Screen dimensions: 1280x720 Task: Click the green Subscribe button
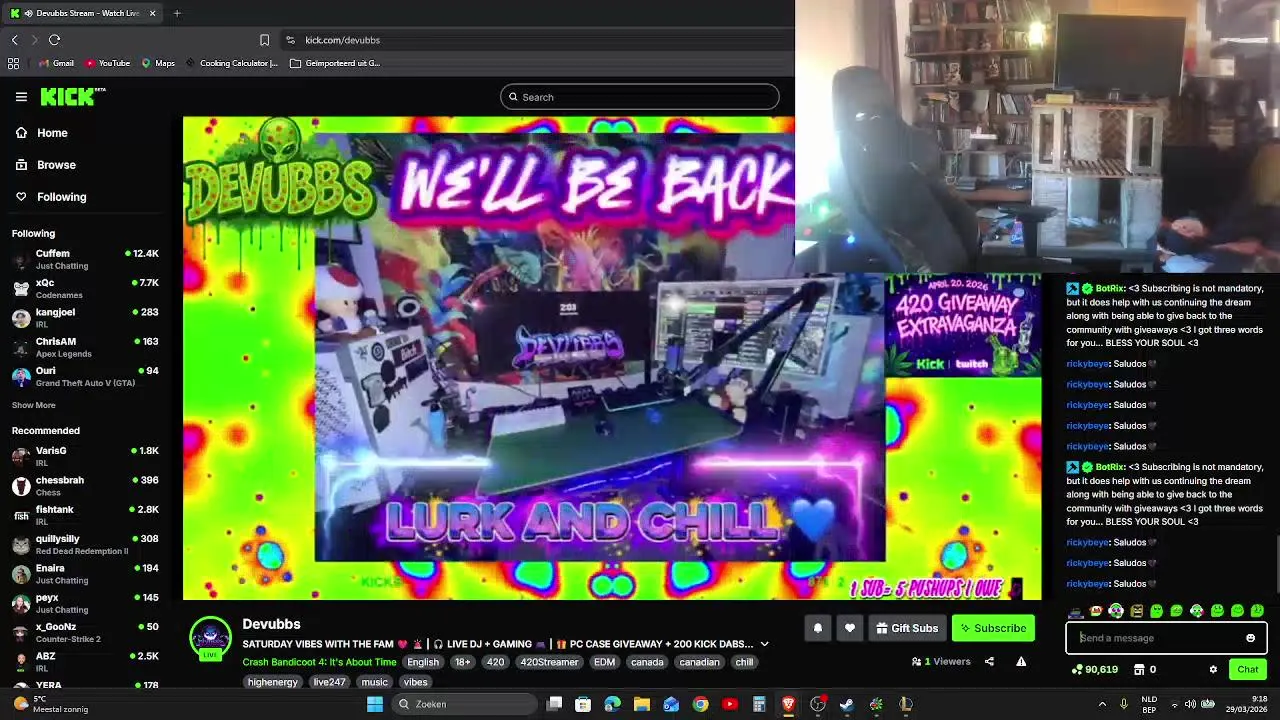click(993, 628)
